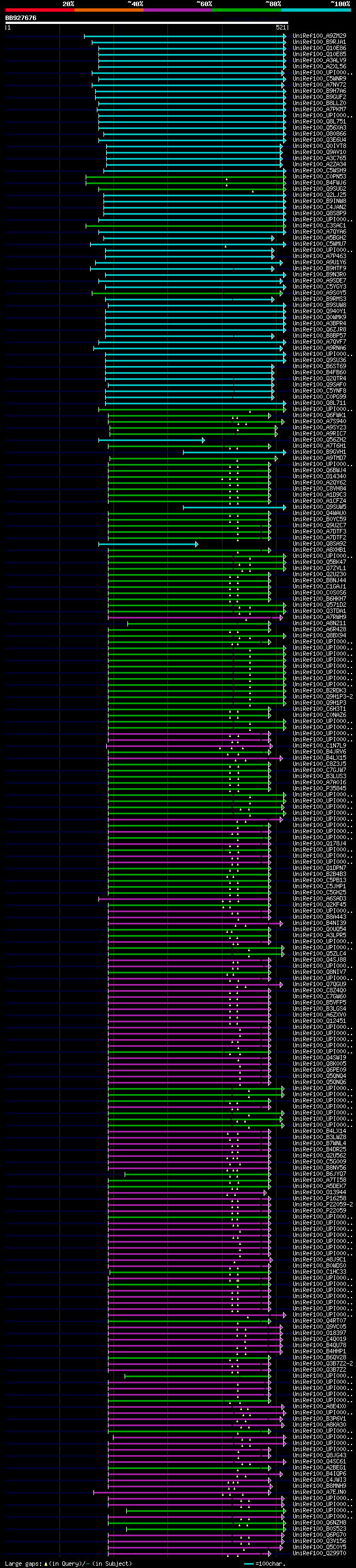
Task: Select the UniRef100_B0S523 hit label
Action: pos(319,1528)
